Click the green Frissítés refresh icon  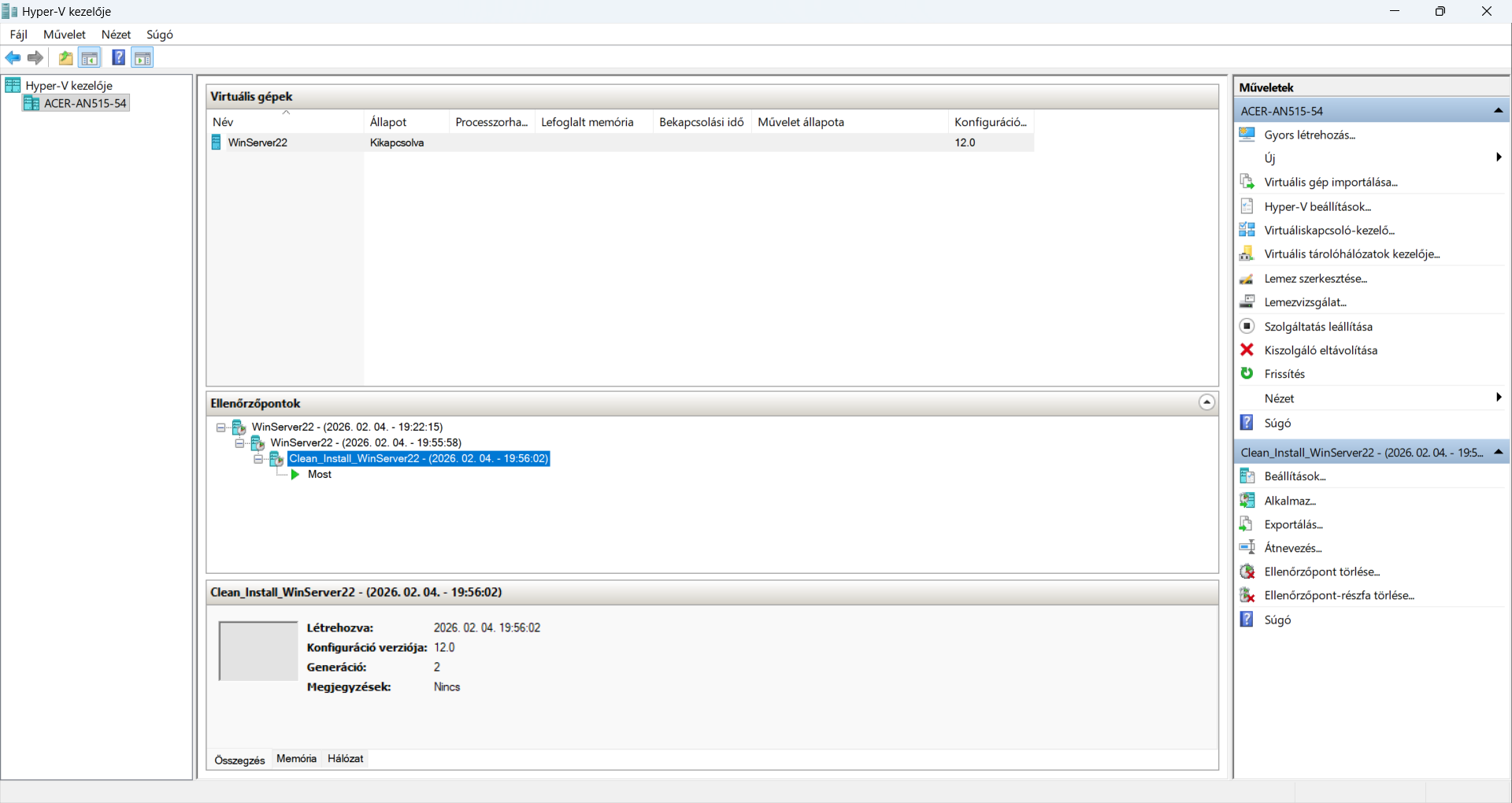pos(1247,373)
